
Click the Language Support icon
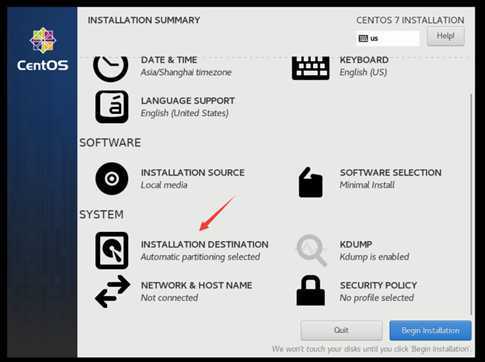[112, 107]
